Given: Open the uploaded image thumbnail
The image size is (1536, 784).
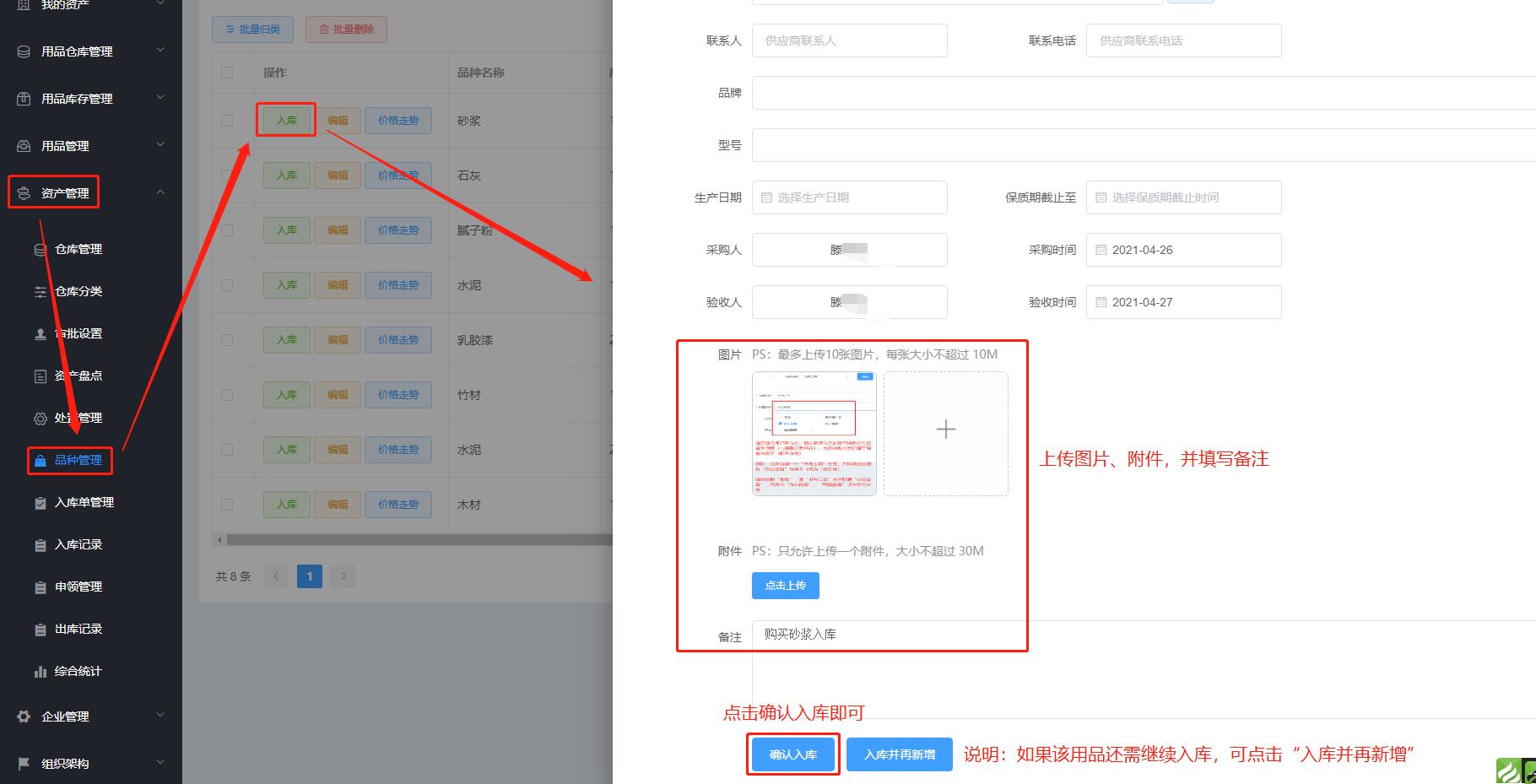Looking at the screenshot, I should pos(814,434).
